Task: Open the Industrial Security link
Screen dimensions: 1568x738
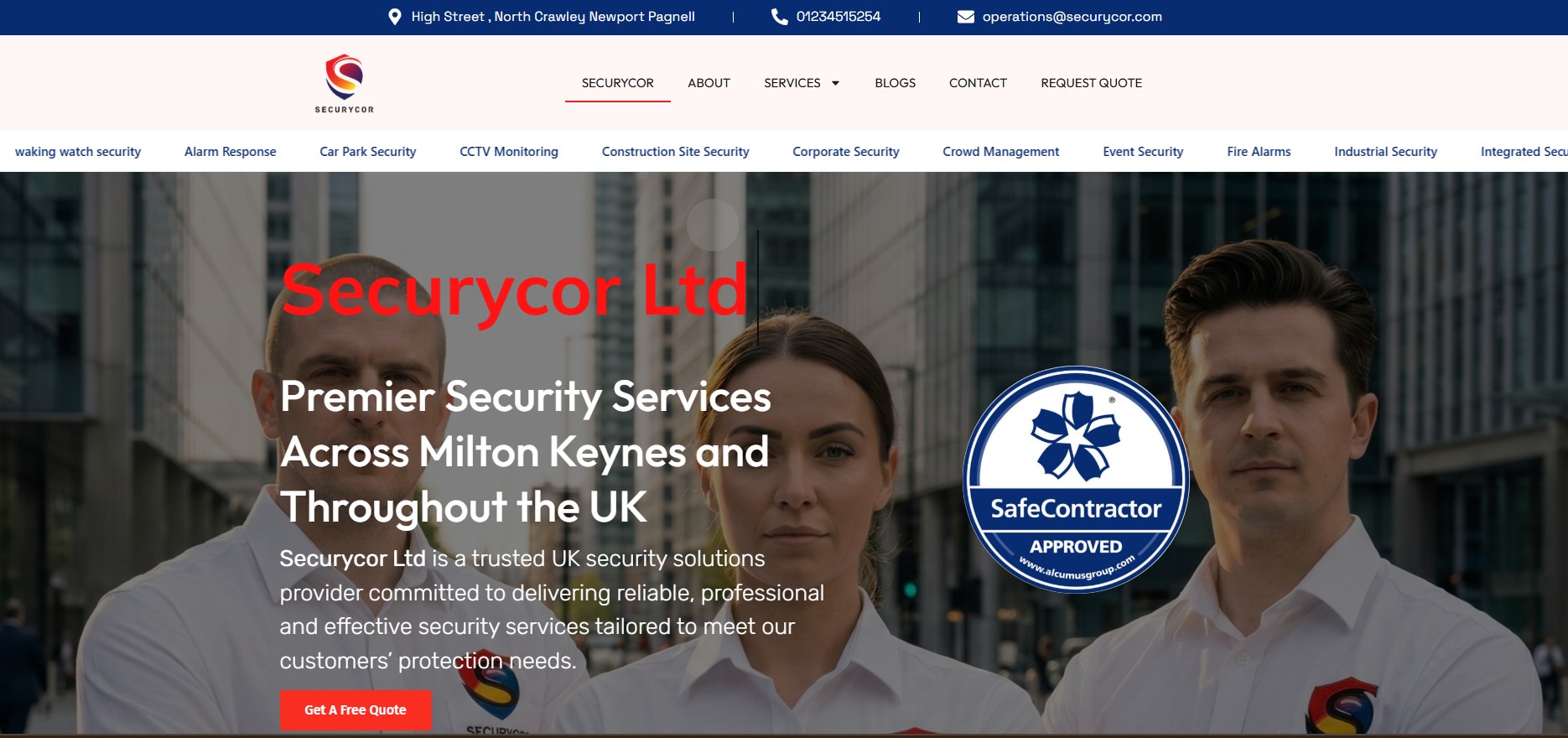Action: 1385,152
